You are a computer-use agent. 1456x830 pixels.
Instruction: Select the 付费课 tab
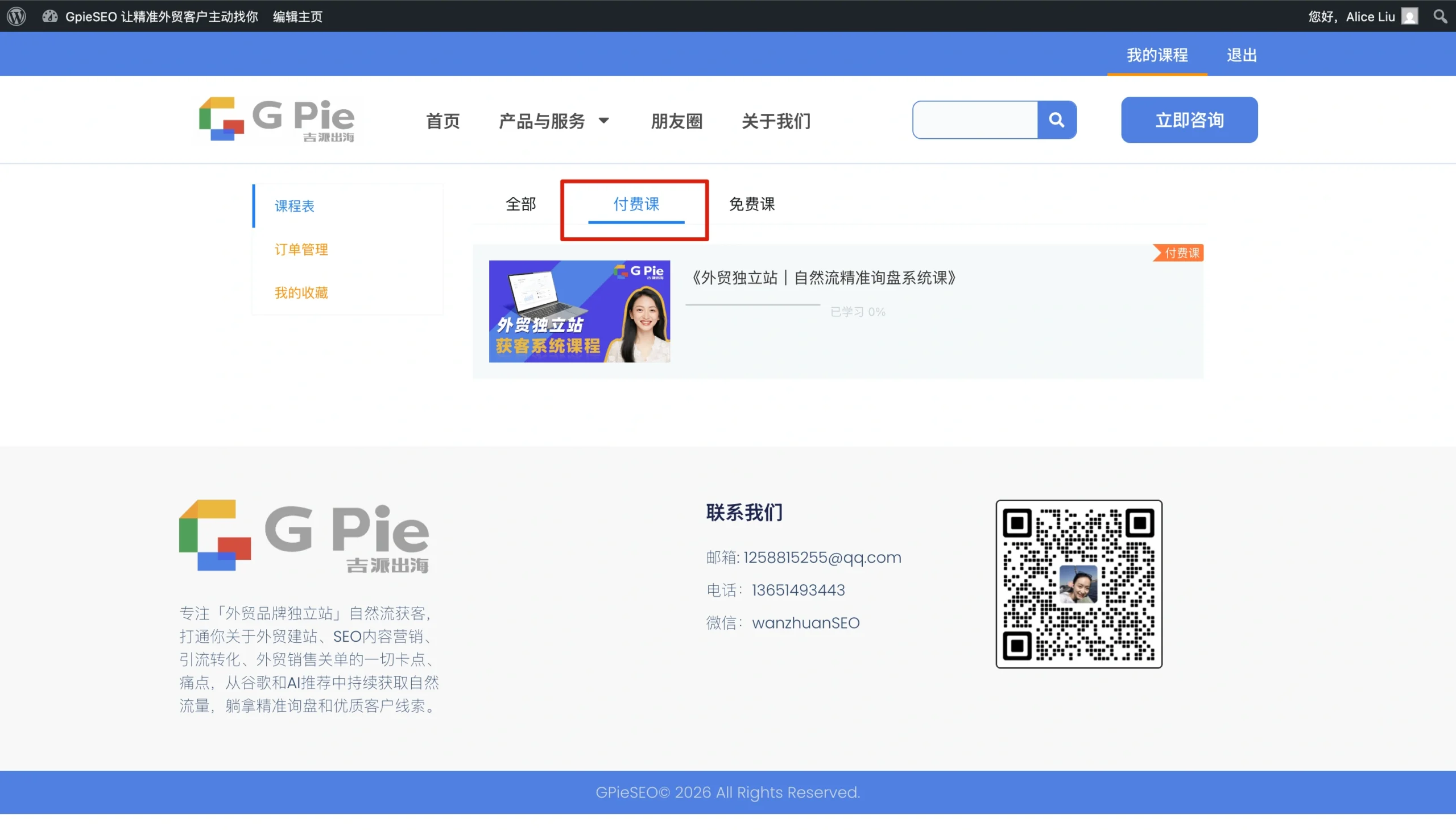636,204
